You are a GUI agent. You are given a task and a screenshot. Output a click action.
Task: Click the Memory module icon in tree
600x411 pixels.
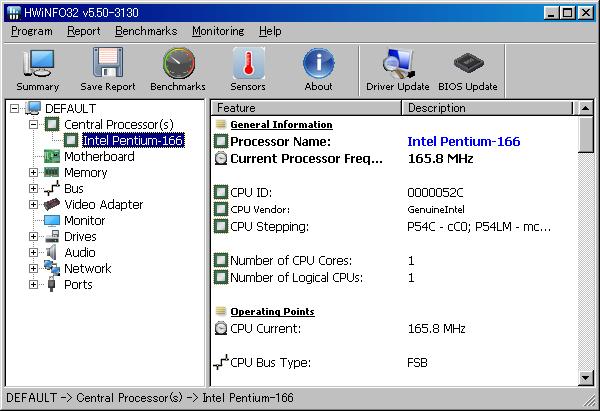click(51, 172)
